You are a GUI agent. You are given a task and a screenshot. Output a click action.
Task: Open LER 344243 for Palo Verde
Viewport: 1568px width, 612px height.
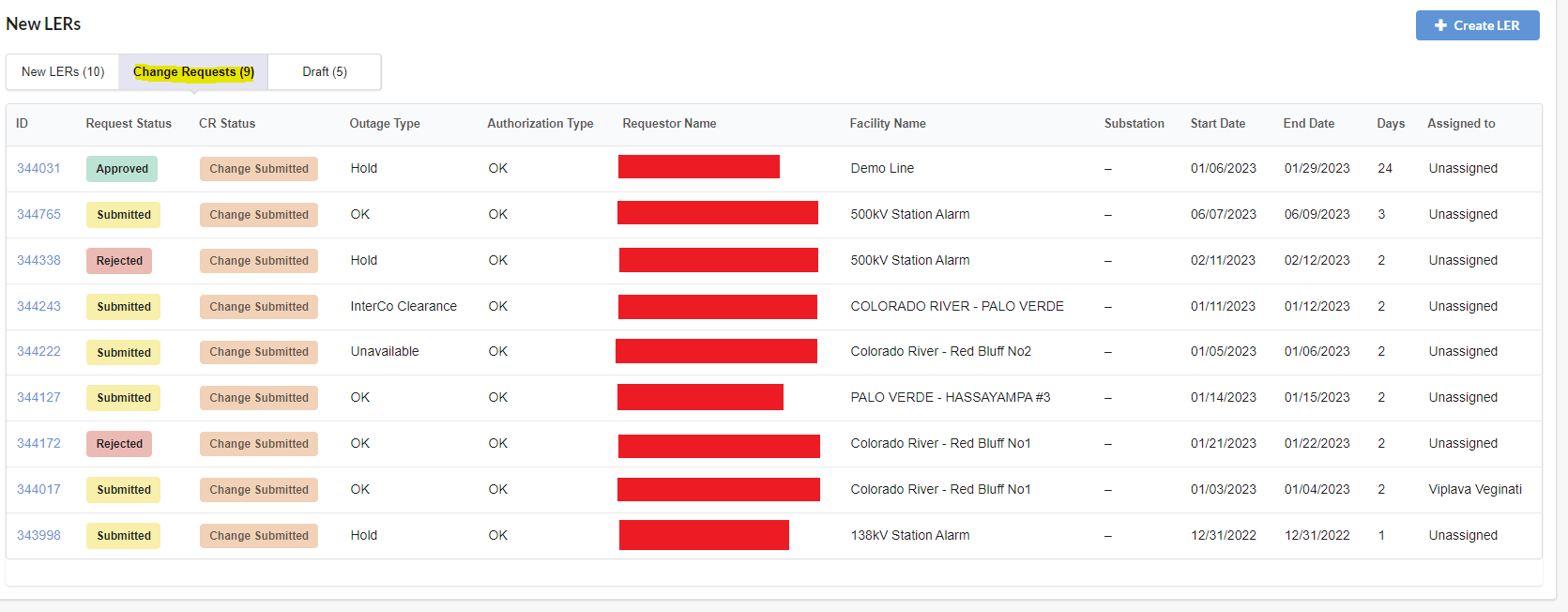(38, 307)
